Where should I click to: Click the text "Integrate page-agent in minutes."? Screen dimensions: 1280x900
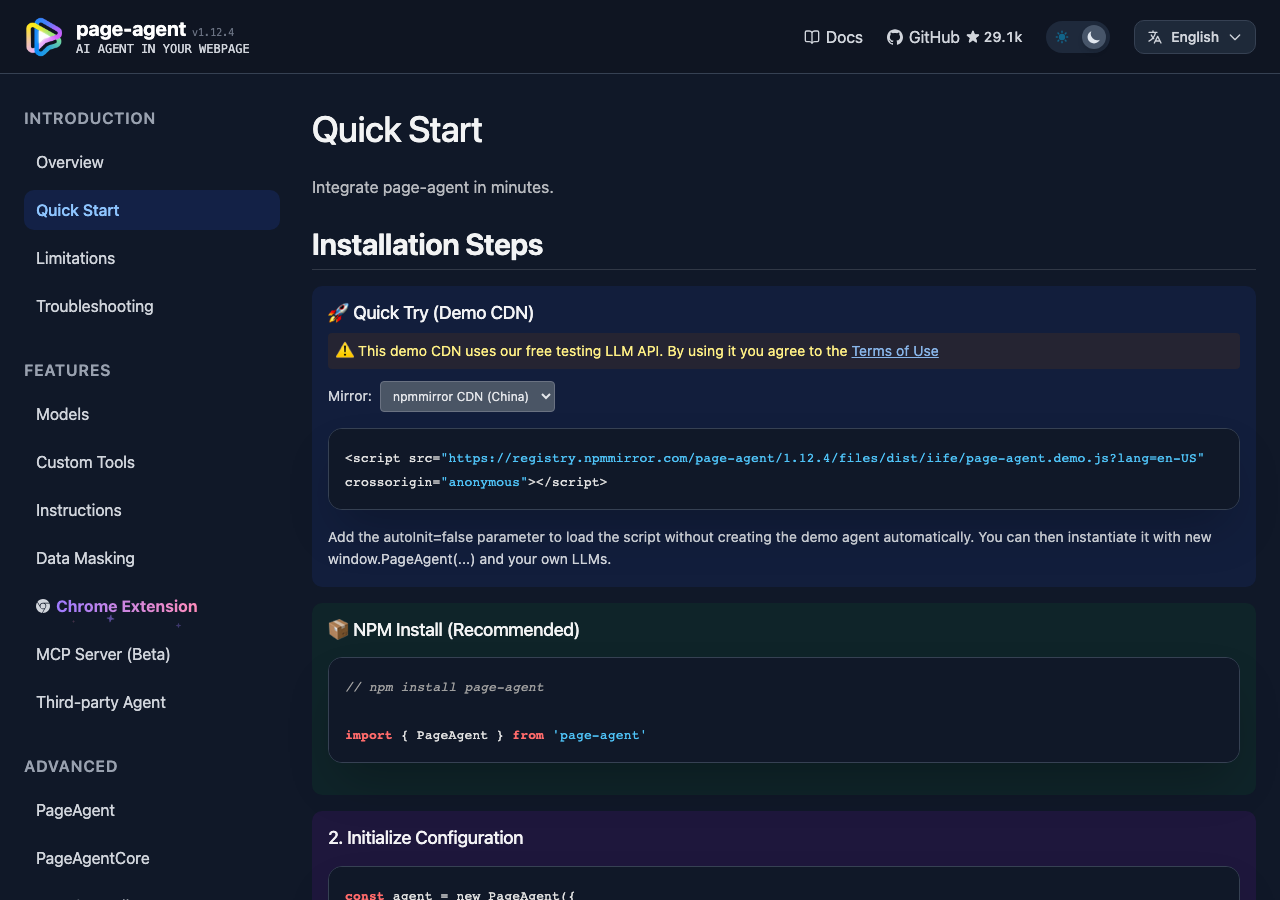pos(433,187)
